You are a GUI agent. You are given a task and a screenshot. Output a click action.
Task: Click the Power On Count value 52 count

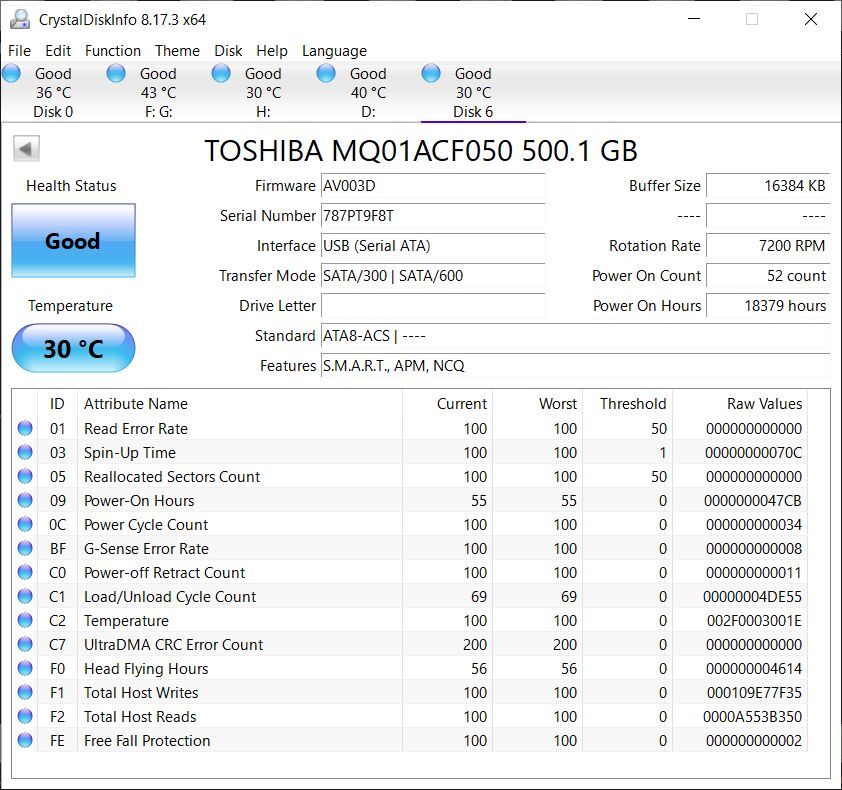[x=768, y=276]
